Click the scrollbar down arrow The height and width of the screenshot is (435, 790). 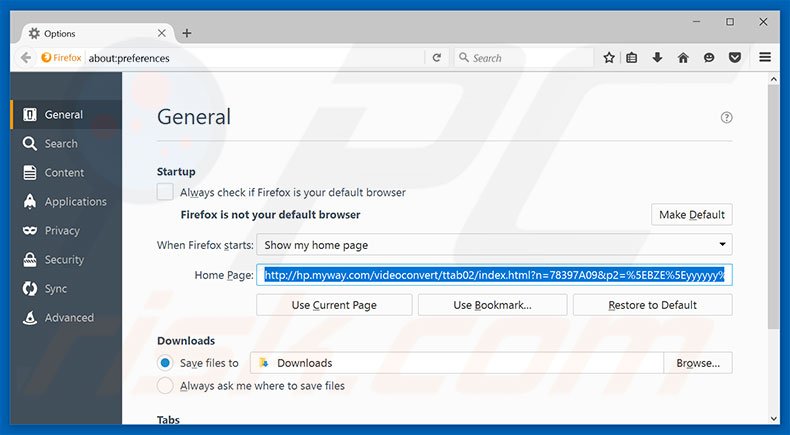(x=773, y=418)
